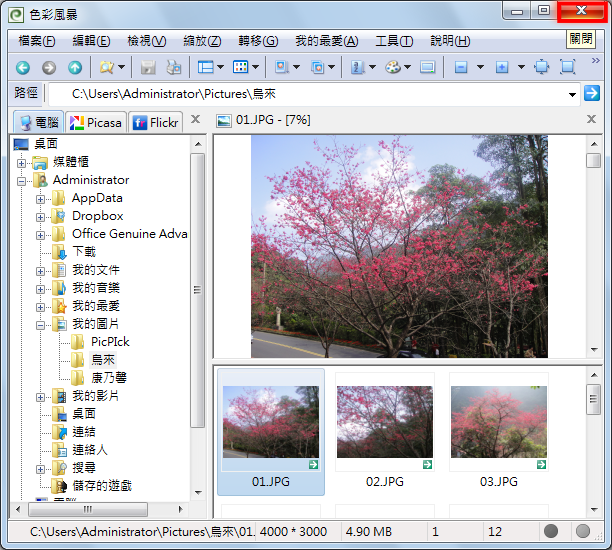The width and height of the screenshot is (612, 550).
Task: Open the path history dropdown
Action: coord(572,94)
